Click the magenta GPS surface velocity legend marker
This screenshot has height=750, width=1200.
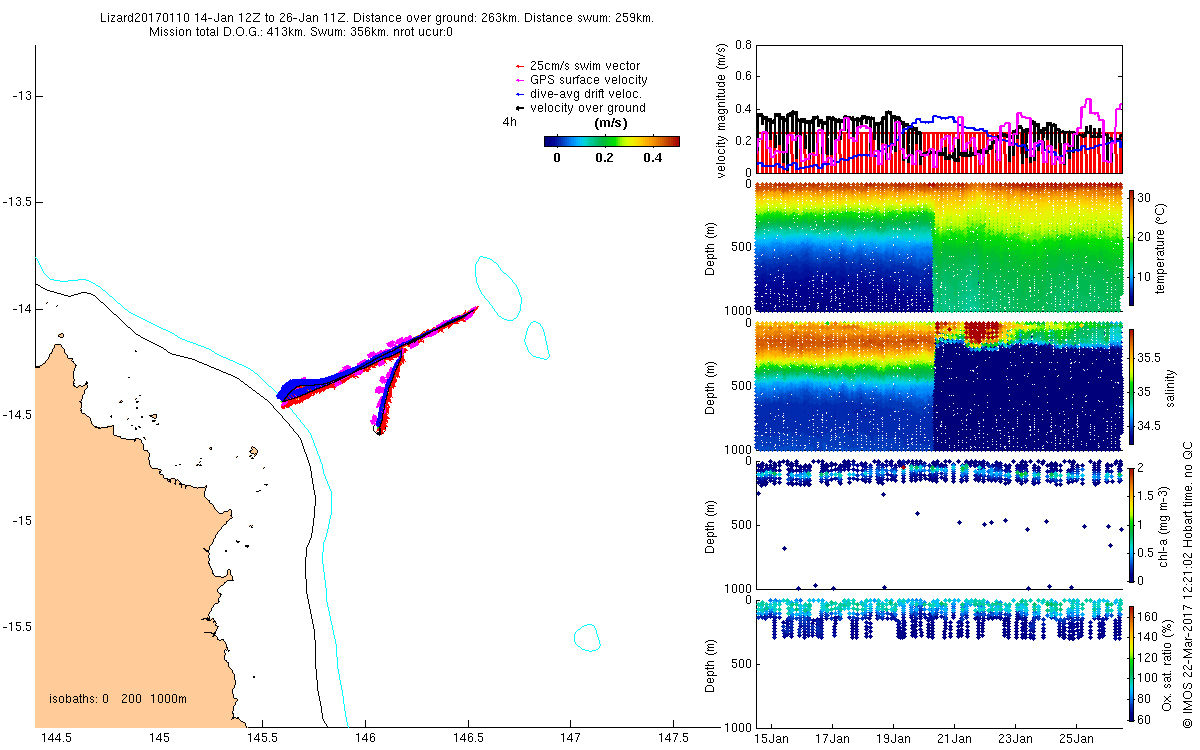518,80
